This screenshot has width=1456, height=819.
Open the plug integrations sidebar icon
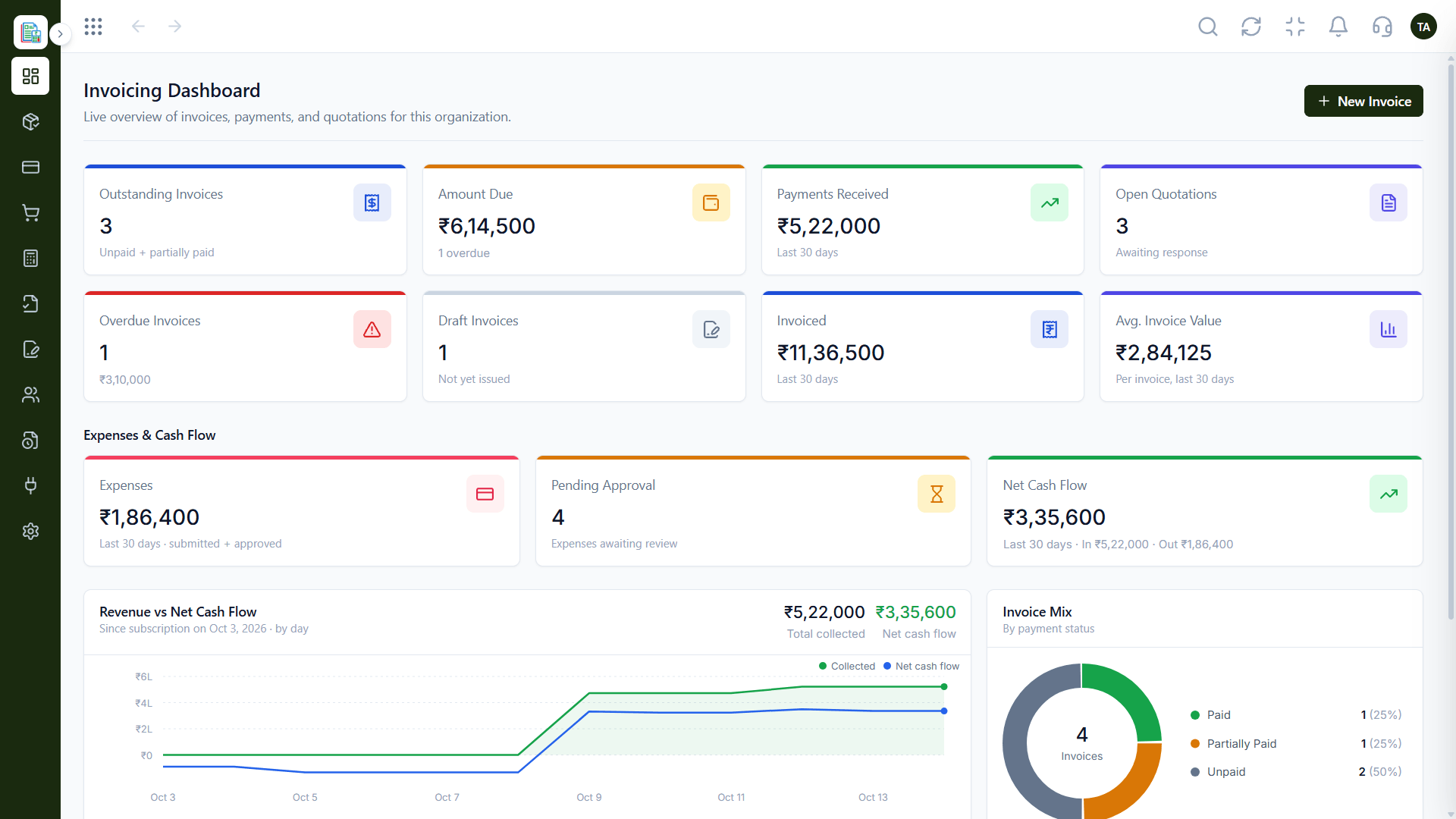click(30, 485)
